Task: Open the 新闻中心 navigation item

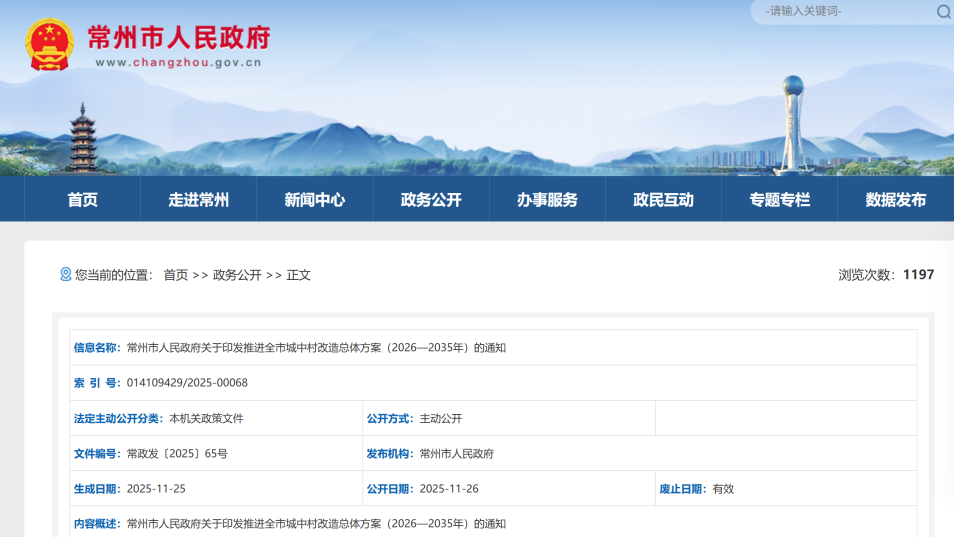Action: point(315,200)
